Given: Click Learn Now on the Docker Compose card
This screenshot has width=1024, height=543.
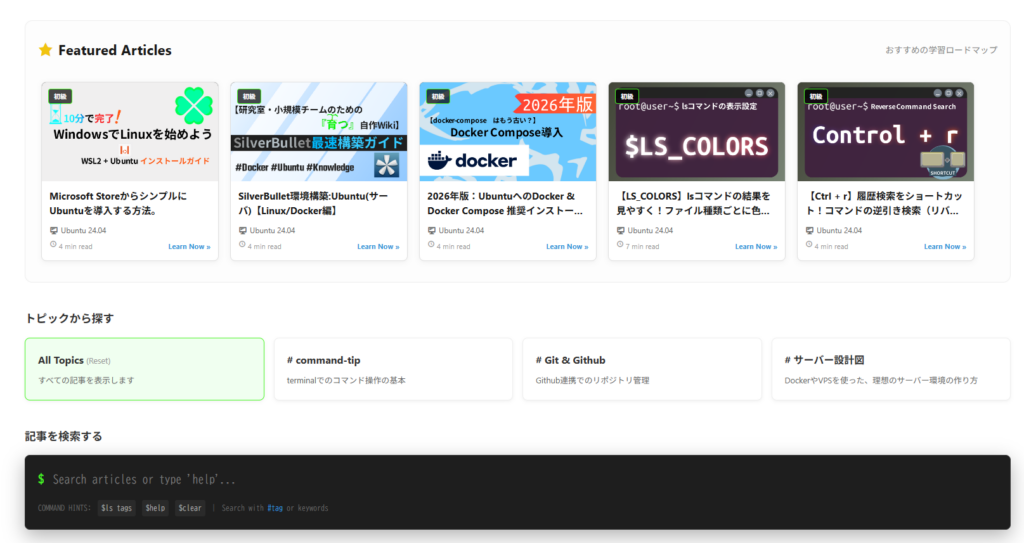Looking at the screenshot, I should click(x=567, y=246).
